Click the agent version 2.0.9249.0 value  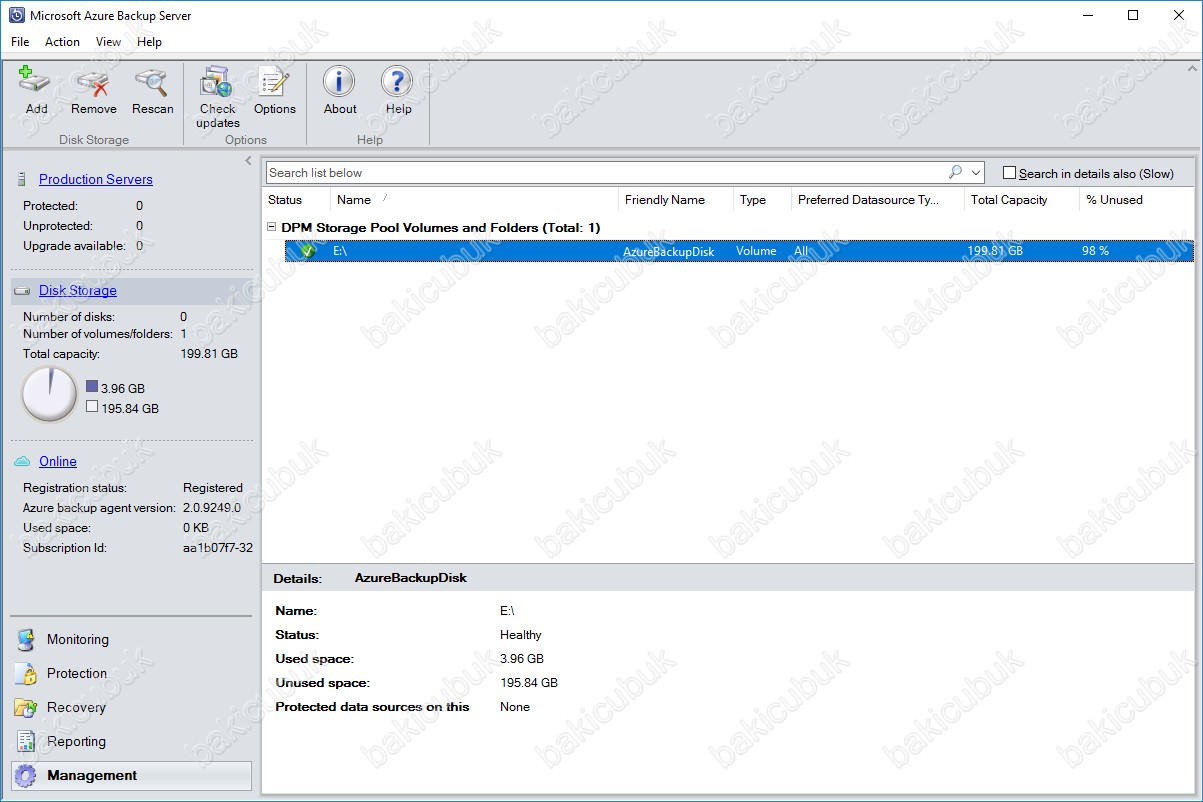pyautogui.click(x=212, y=508)
